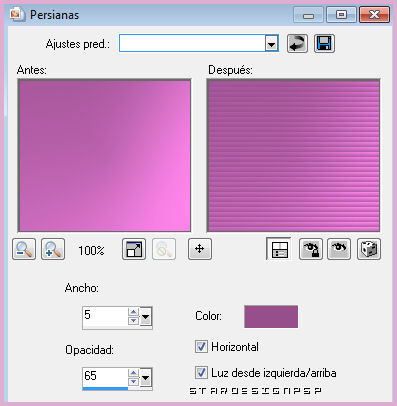
Task: Zoom in the preview with plus magnifier
Action: pyautogui.click(x=53, y=249)
